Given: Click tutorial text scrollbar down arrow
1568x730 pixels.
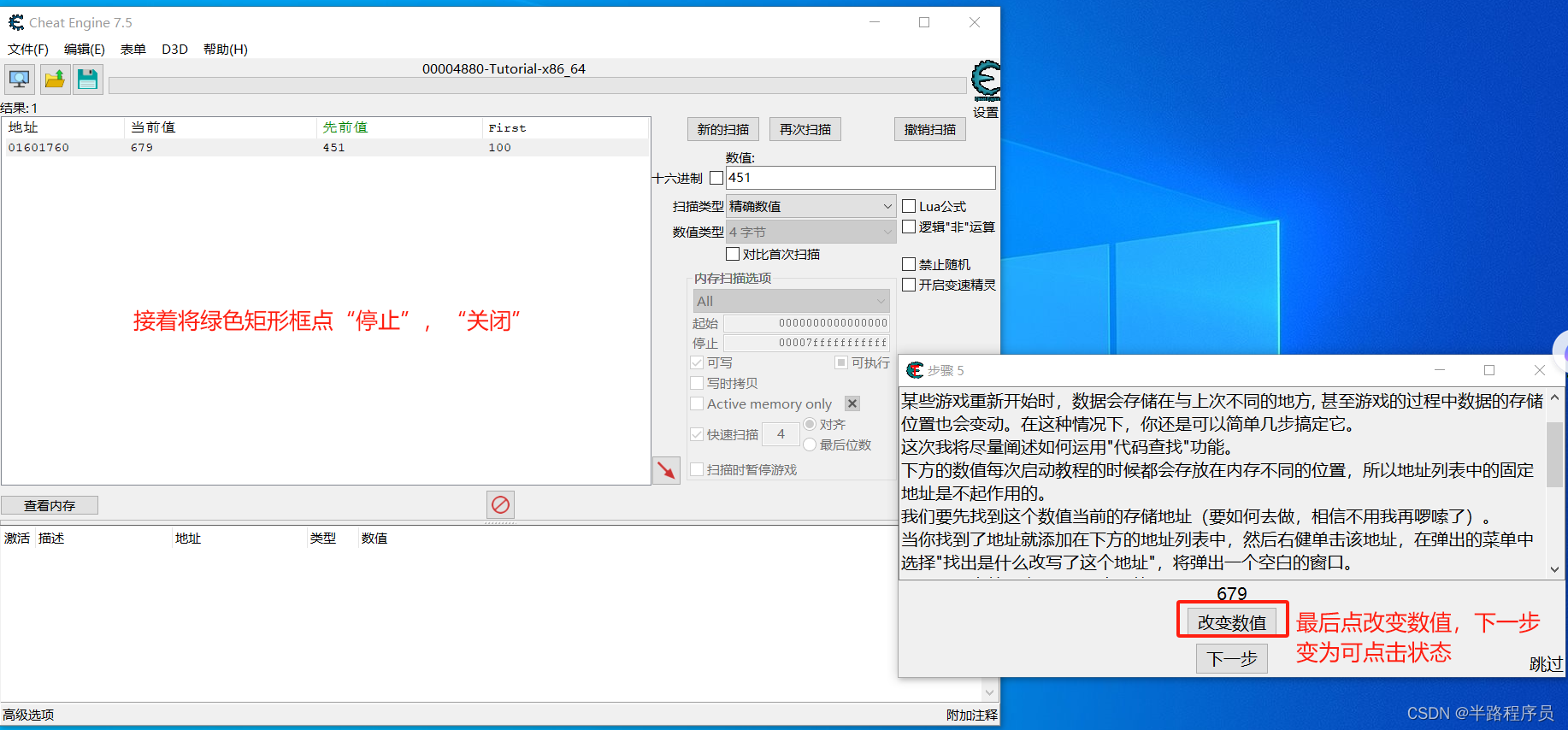Looking at the screenshot, I should [x=1554, y=569].
